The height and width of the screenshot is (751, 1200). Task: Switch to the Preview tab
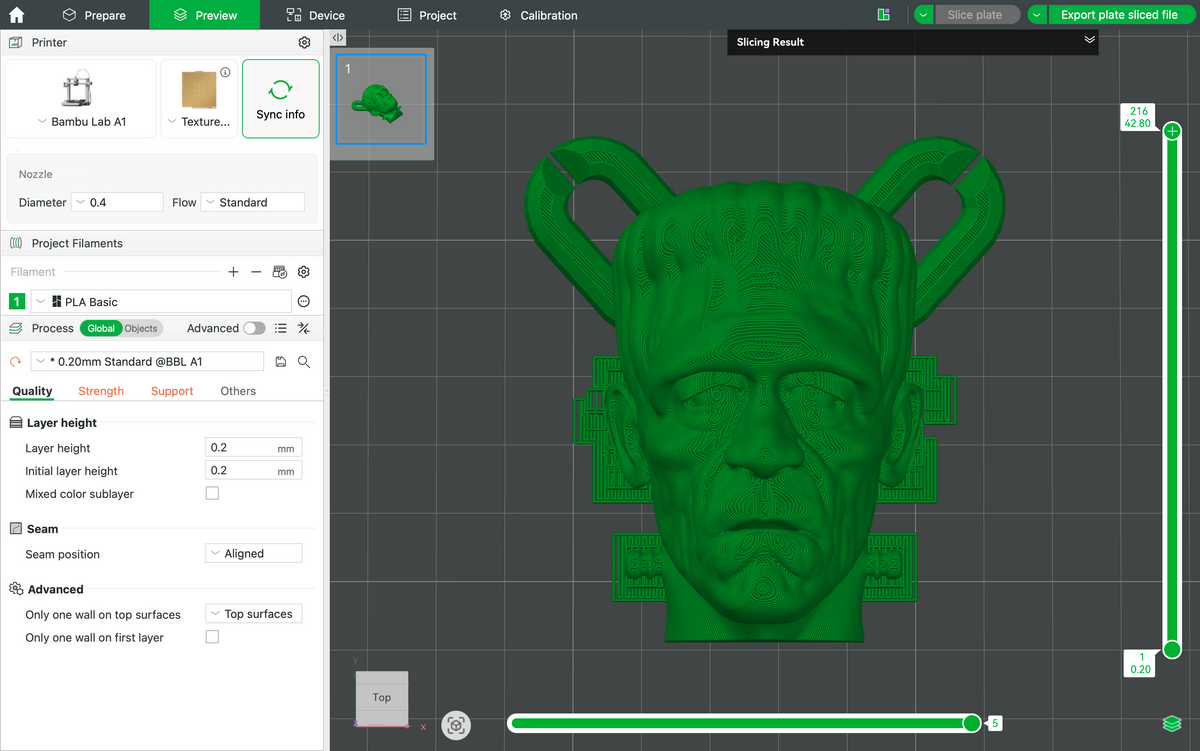click(x=204, y=15)
